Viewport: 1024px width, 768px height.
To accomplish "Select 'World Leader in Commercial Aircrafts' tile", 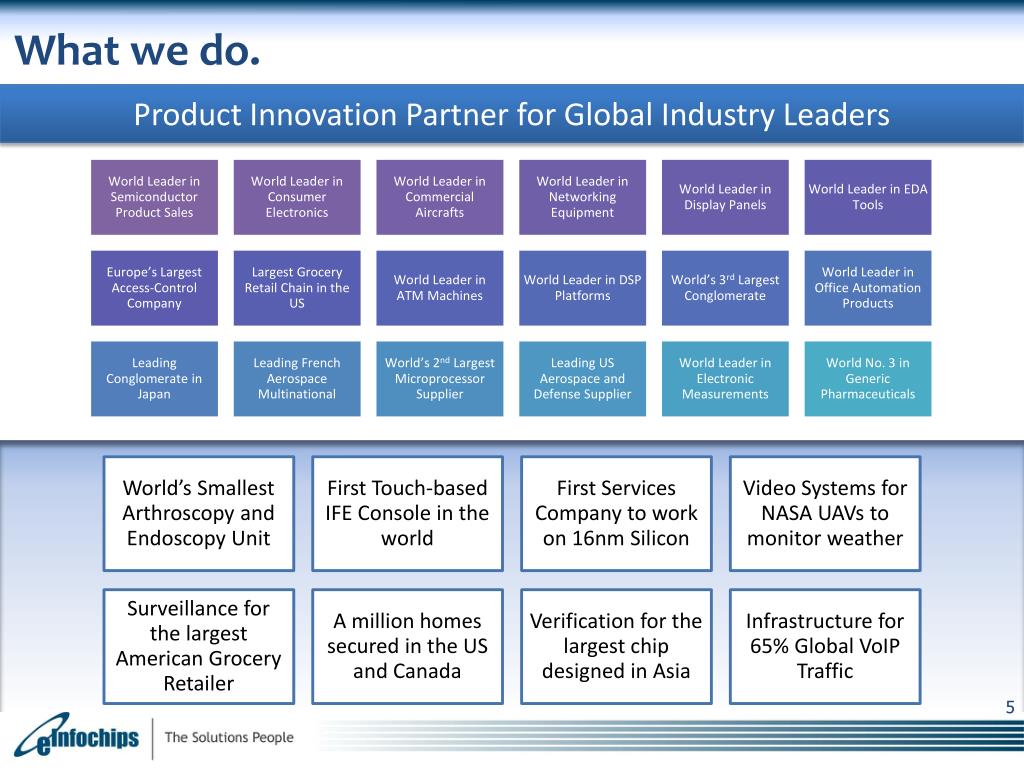I will (440, 197).
